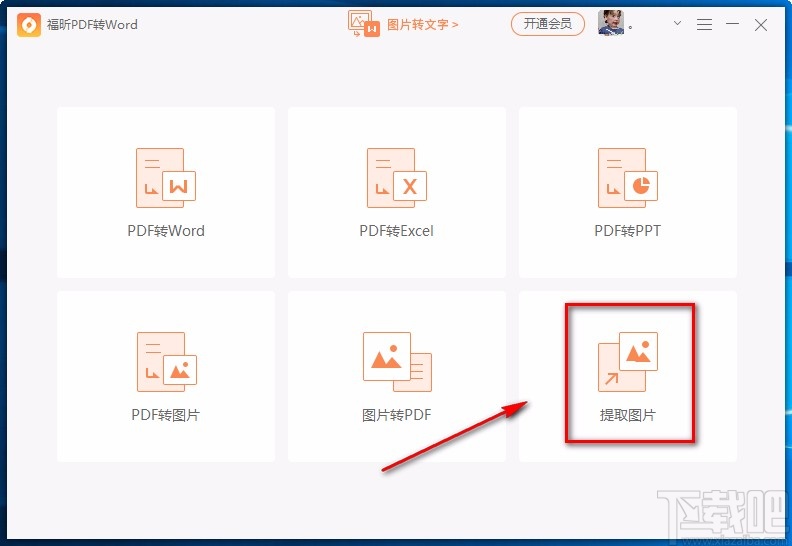Viewport: 792px width, 546px height.
Task: Minimize the 福昕PDF转Word window
Action: tap(732, 24)
